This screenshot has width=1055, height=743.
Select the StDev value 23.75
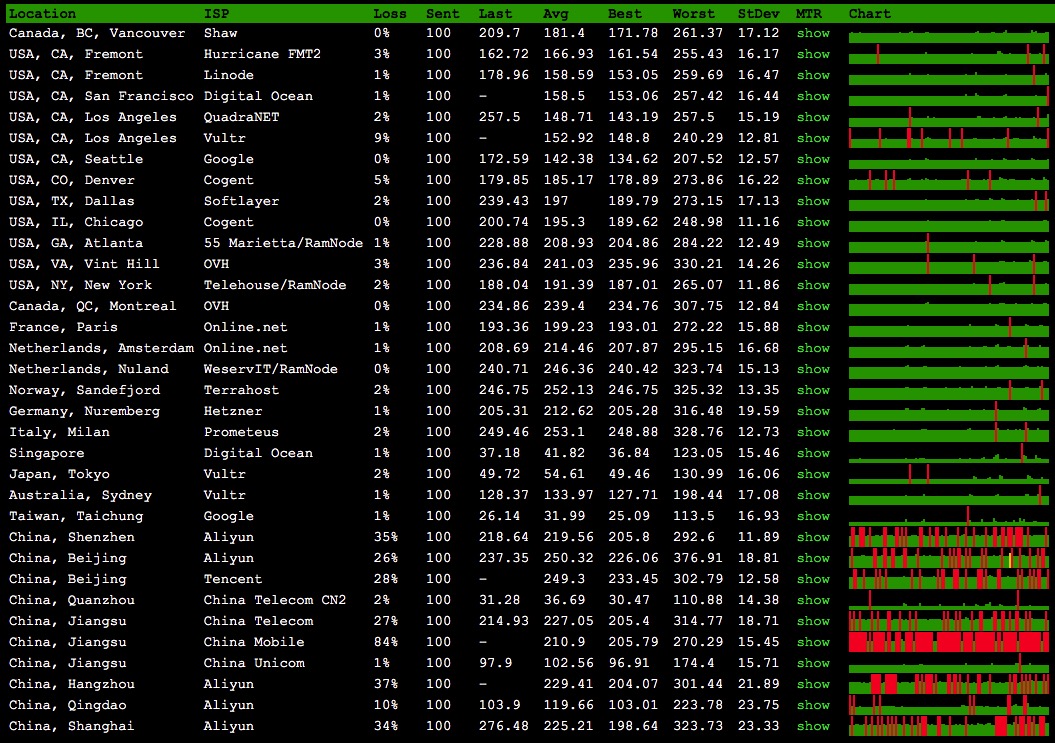click(x=758, y=705)
